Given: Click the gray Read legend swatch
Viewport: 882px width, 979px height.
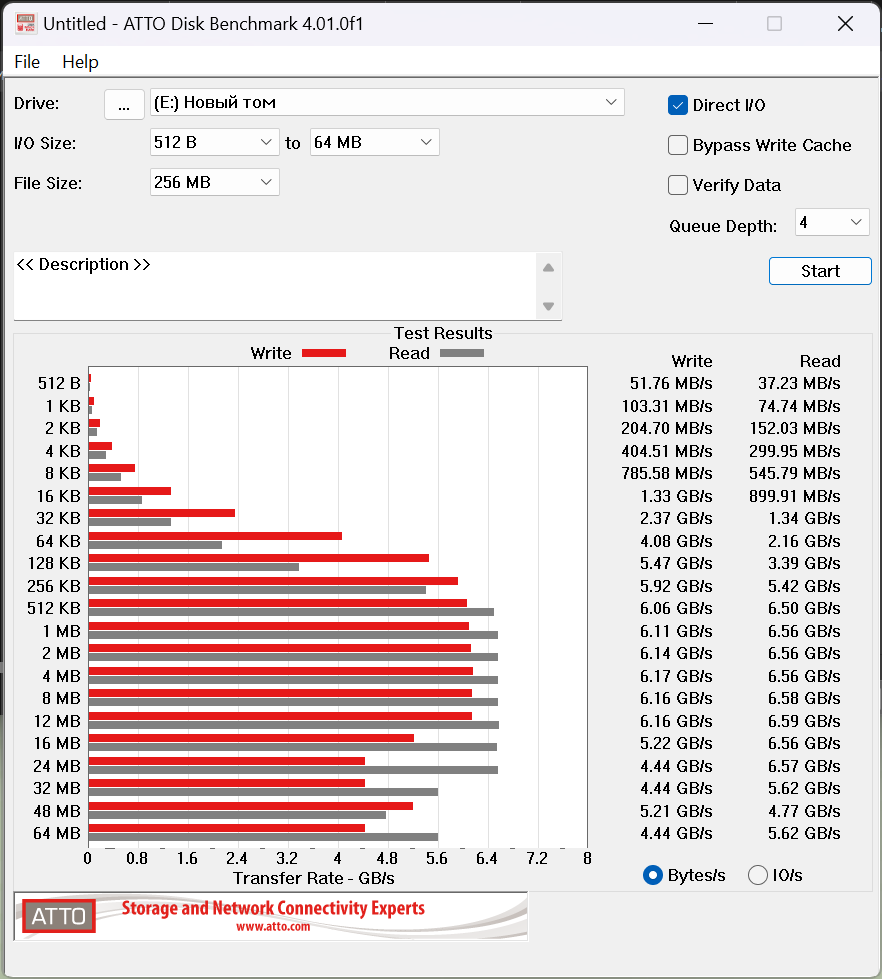Looking at the screenshot, I should [x=462, y=353].
